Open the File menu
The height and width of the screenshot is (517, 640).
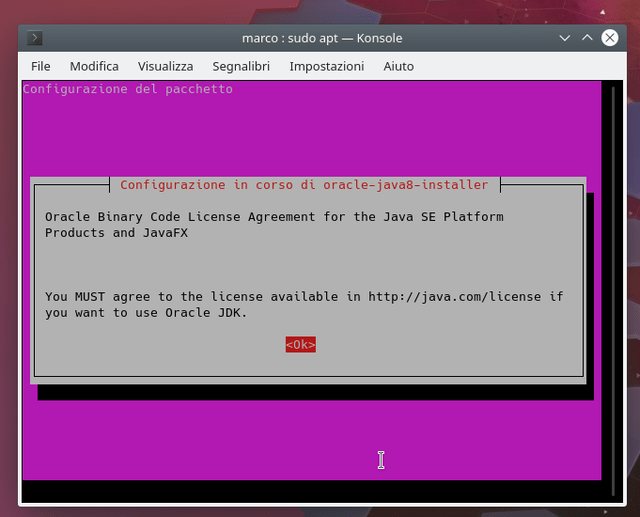pyautogui.click(x=41, y=66)
